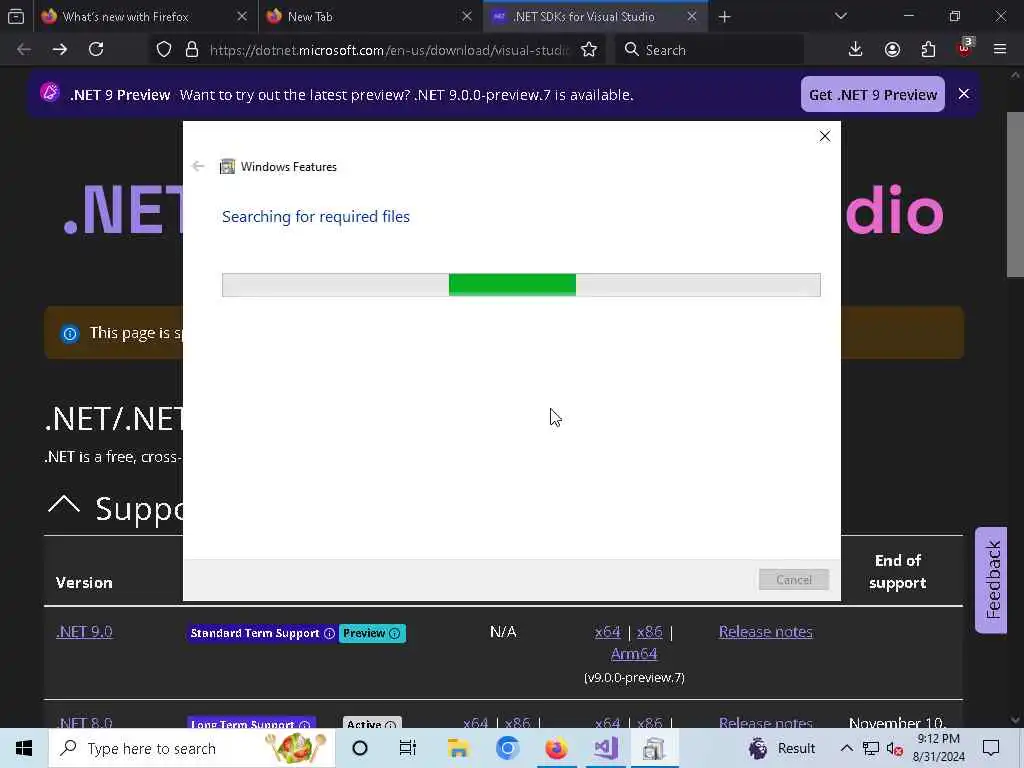Open Task View on taskbar
The width and height of the screenshot is (1024, 768).
pyautogui.click(x=408, y=748)
